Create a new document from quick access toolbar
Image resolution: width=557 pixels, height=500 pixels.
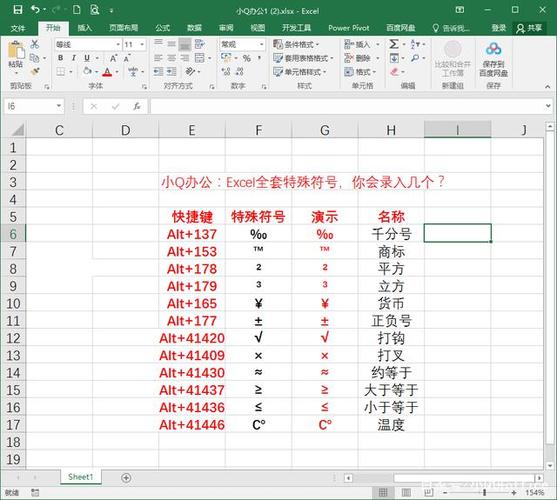pyautogui.click(x=77, y=10)
